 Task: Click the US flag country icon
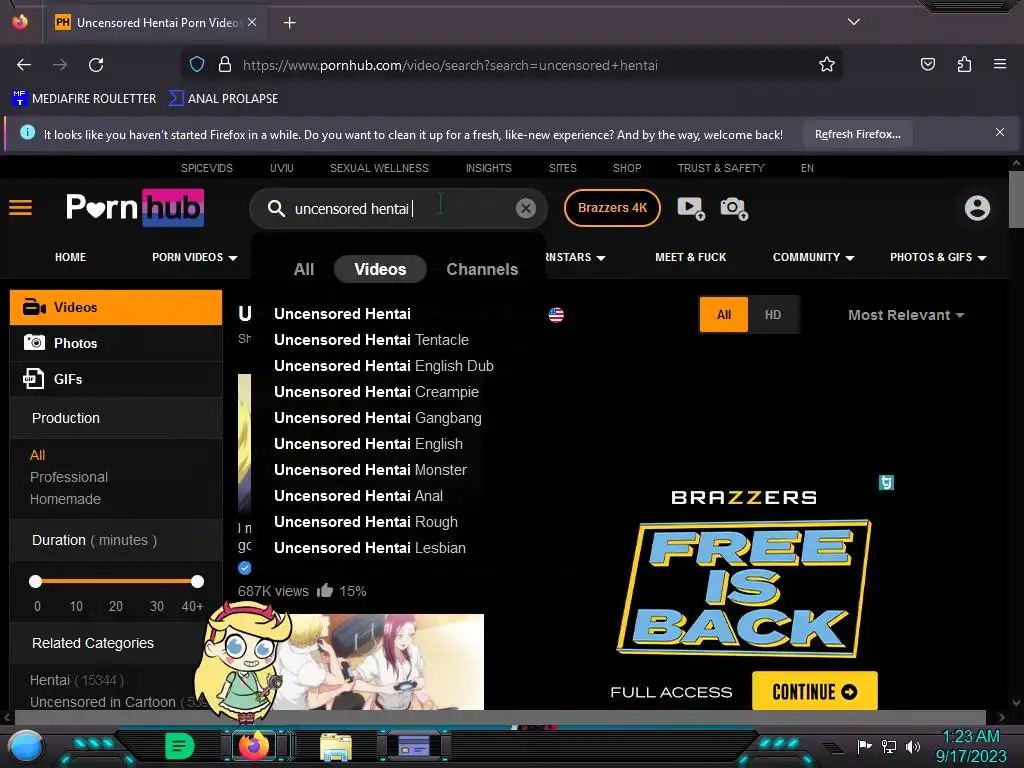(x=556, y=315)
